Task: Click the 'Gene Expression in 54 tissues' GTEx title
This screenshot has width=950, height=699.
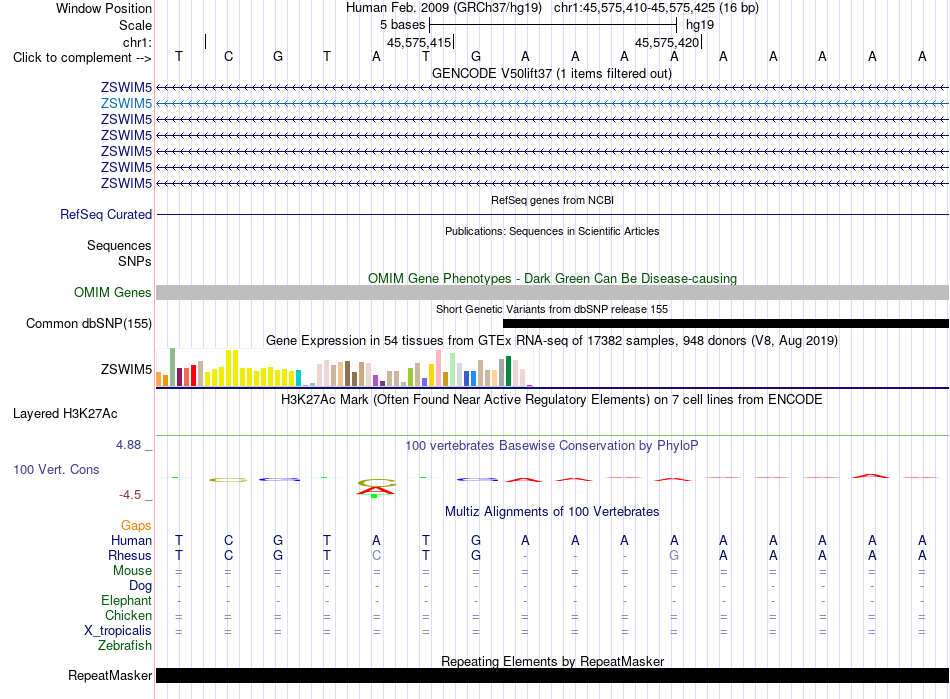Action: 552,340
